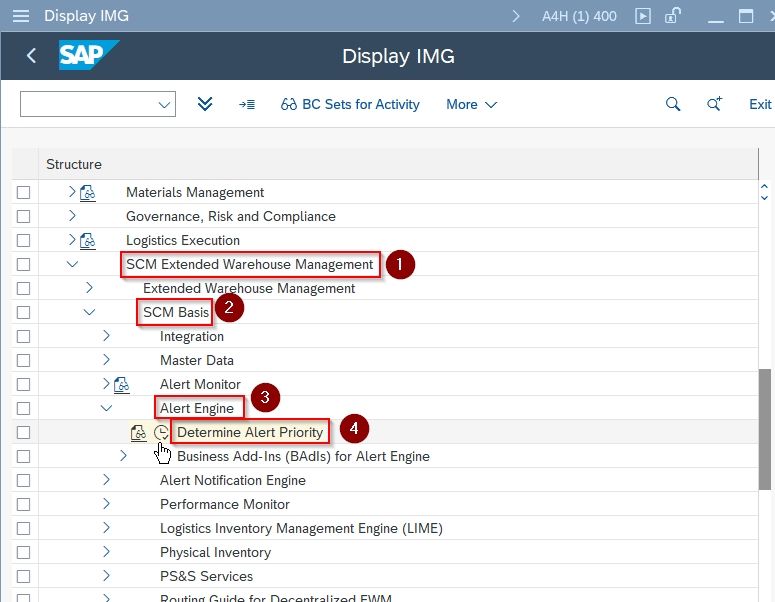Select the SCM Basis tree entry
This screenshot has width=775, height=602.
click(176, 312)
